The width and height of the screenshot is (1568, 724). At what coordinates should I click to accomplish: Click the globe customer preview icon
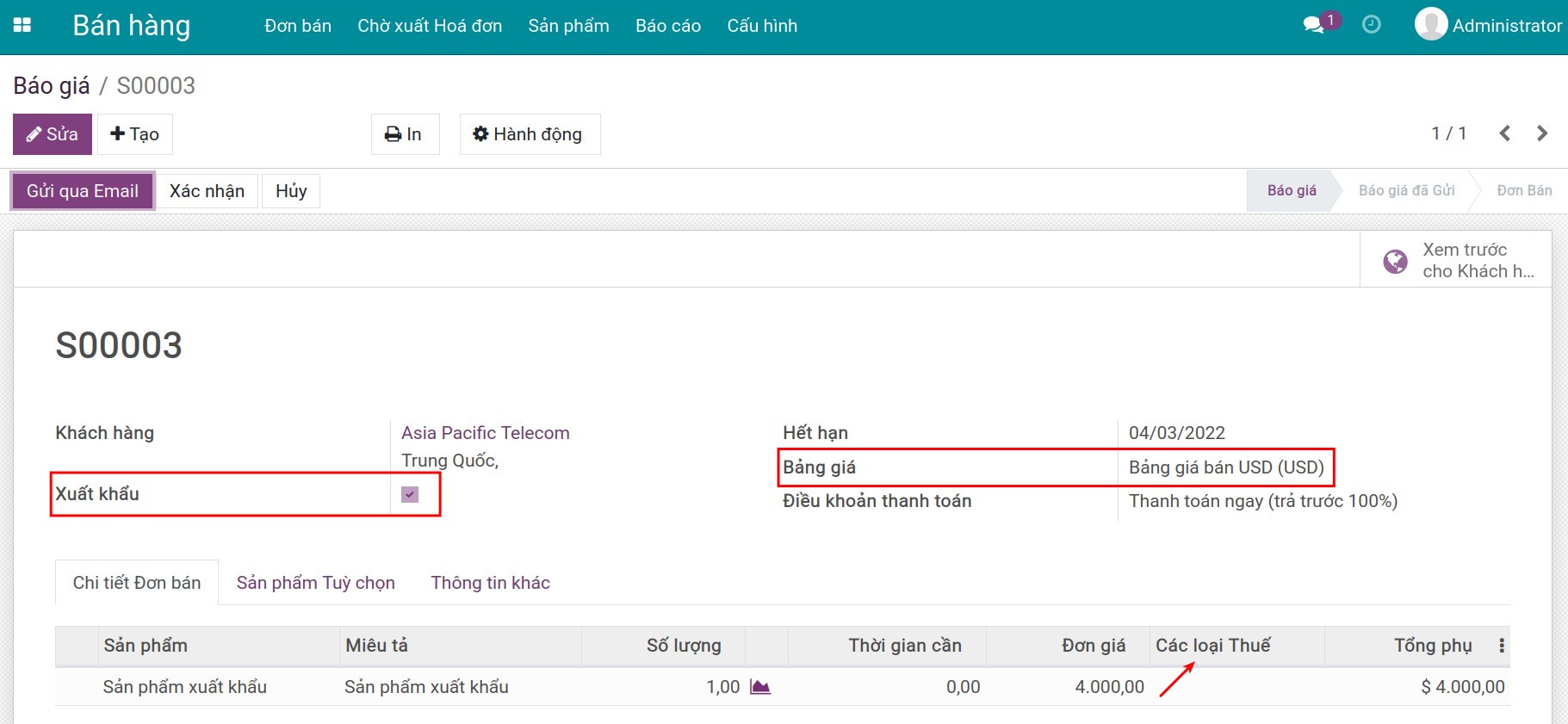click(x=1395, y=261)
